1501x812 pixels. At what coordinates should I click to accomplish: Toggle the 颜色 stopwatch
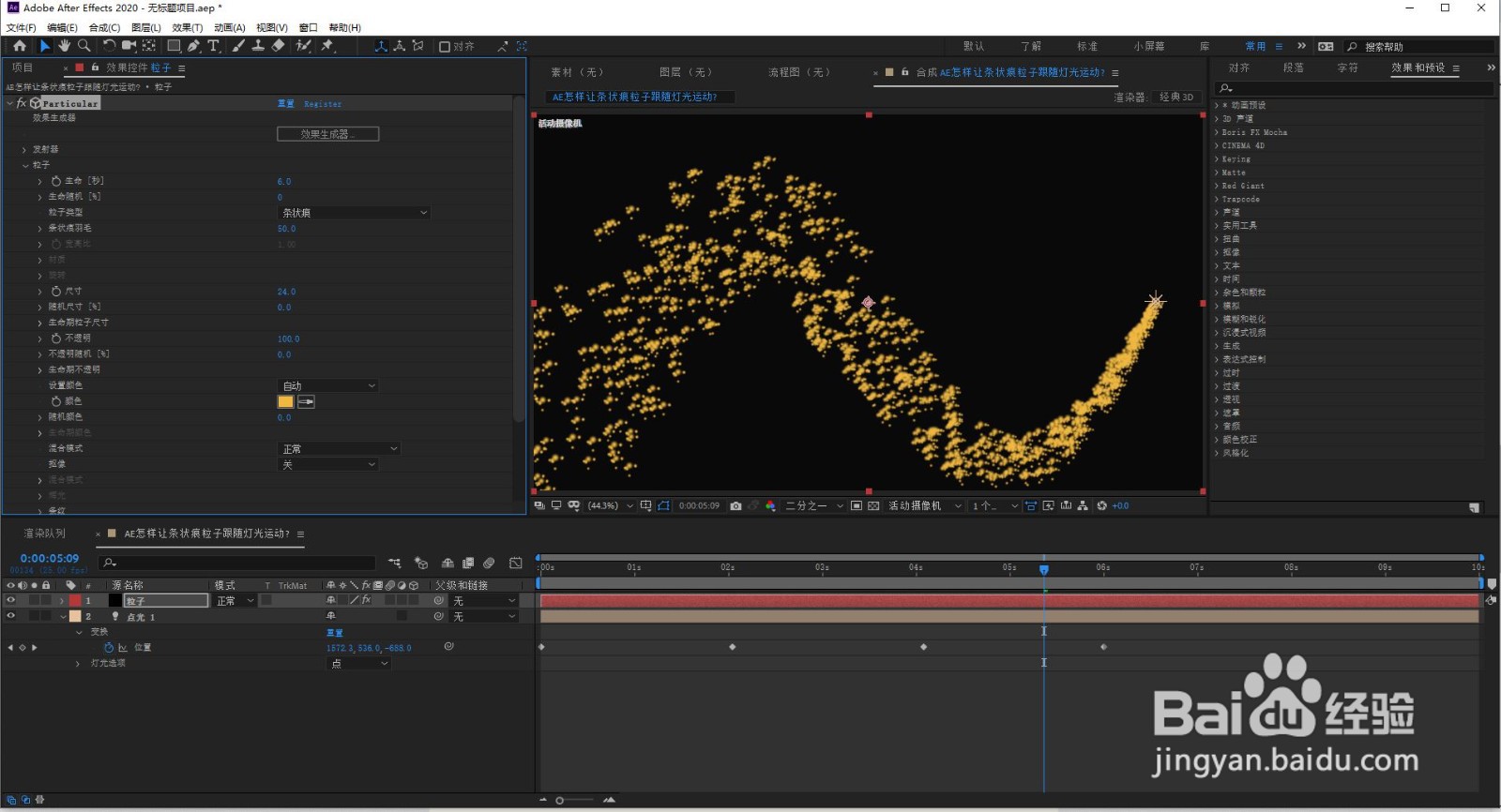(x=56, y=401)
